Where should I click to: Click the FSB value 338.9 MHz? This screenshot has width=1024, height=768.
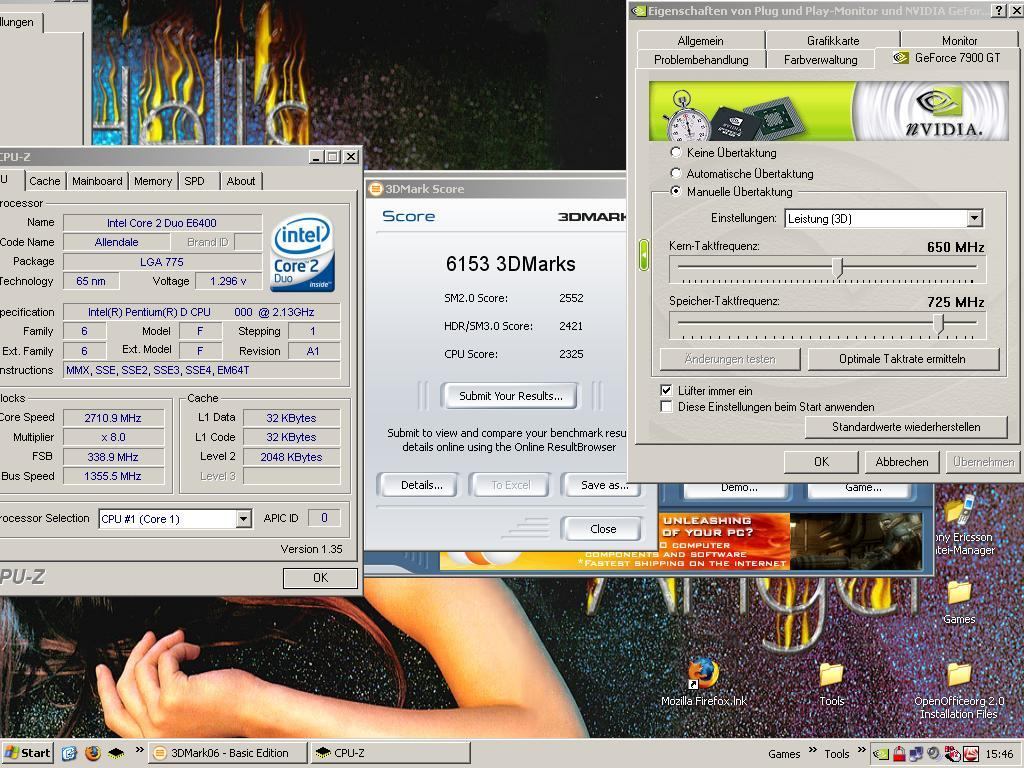[x=113, y=457]
